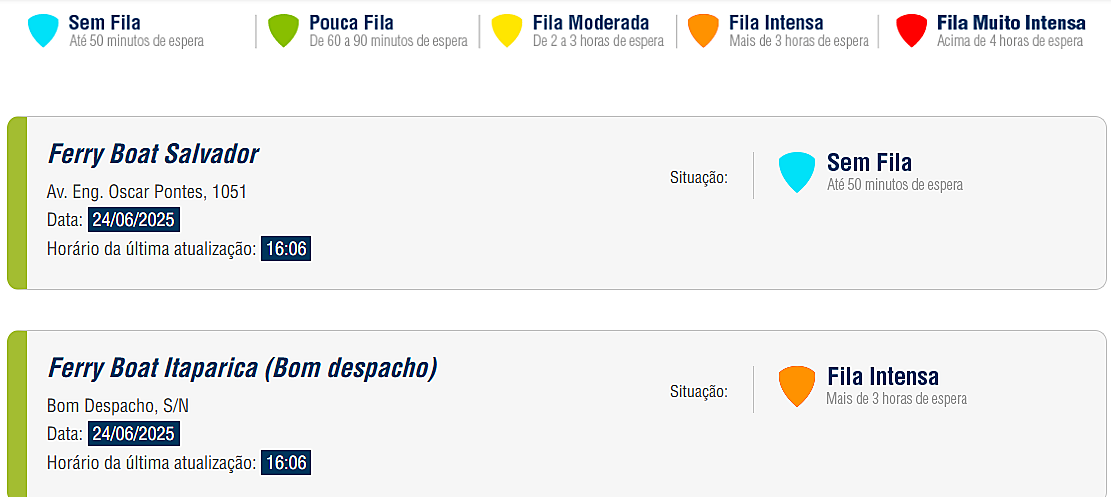Click the green Pouca Fila legend shield
This screenshot has height=497, width=1111.
(283, 30)
